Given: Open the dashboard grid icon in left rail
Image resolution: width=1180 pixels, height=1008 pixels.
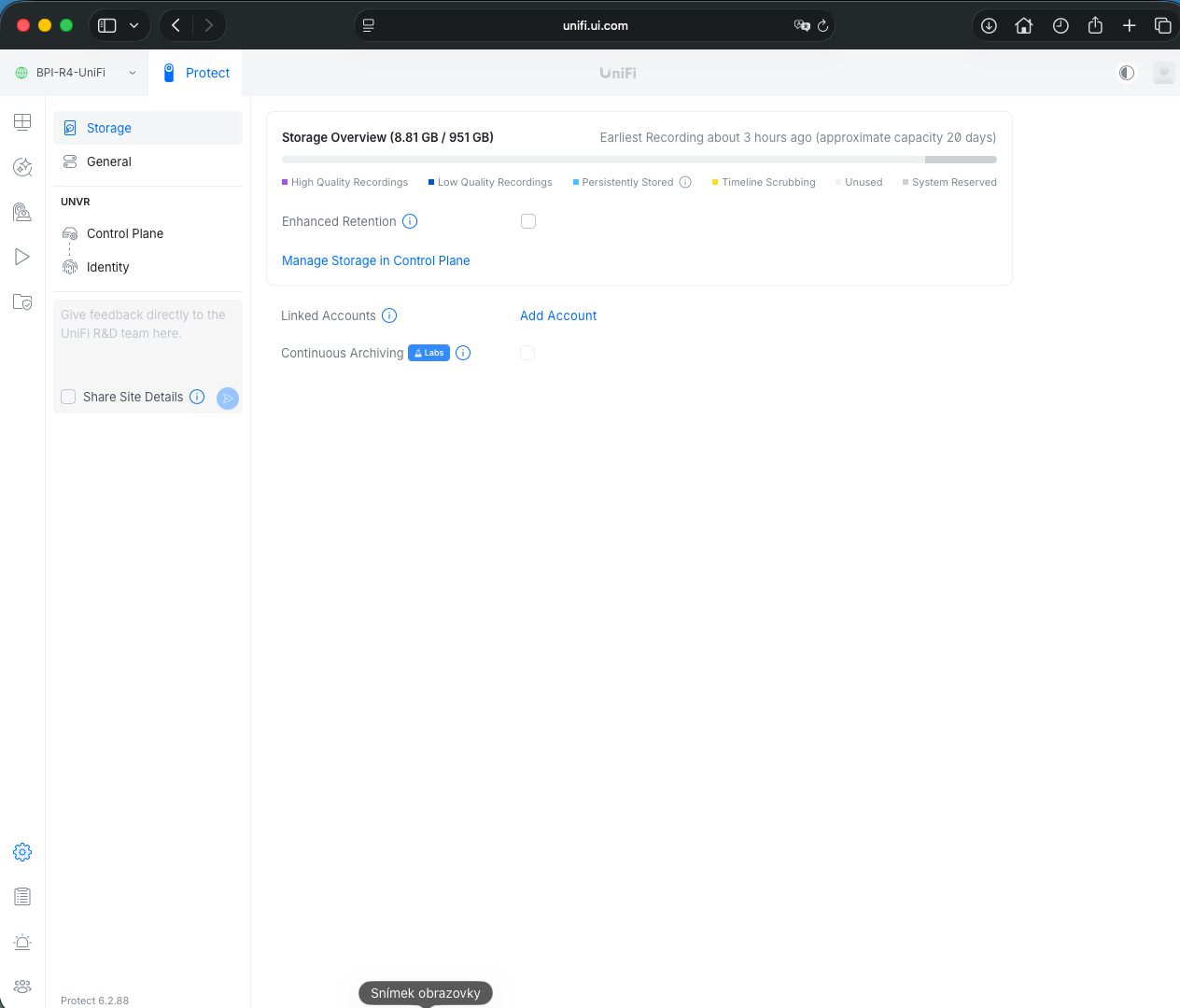Looking at the screenshot, I should pos(22,122).
